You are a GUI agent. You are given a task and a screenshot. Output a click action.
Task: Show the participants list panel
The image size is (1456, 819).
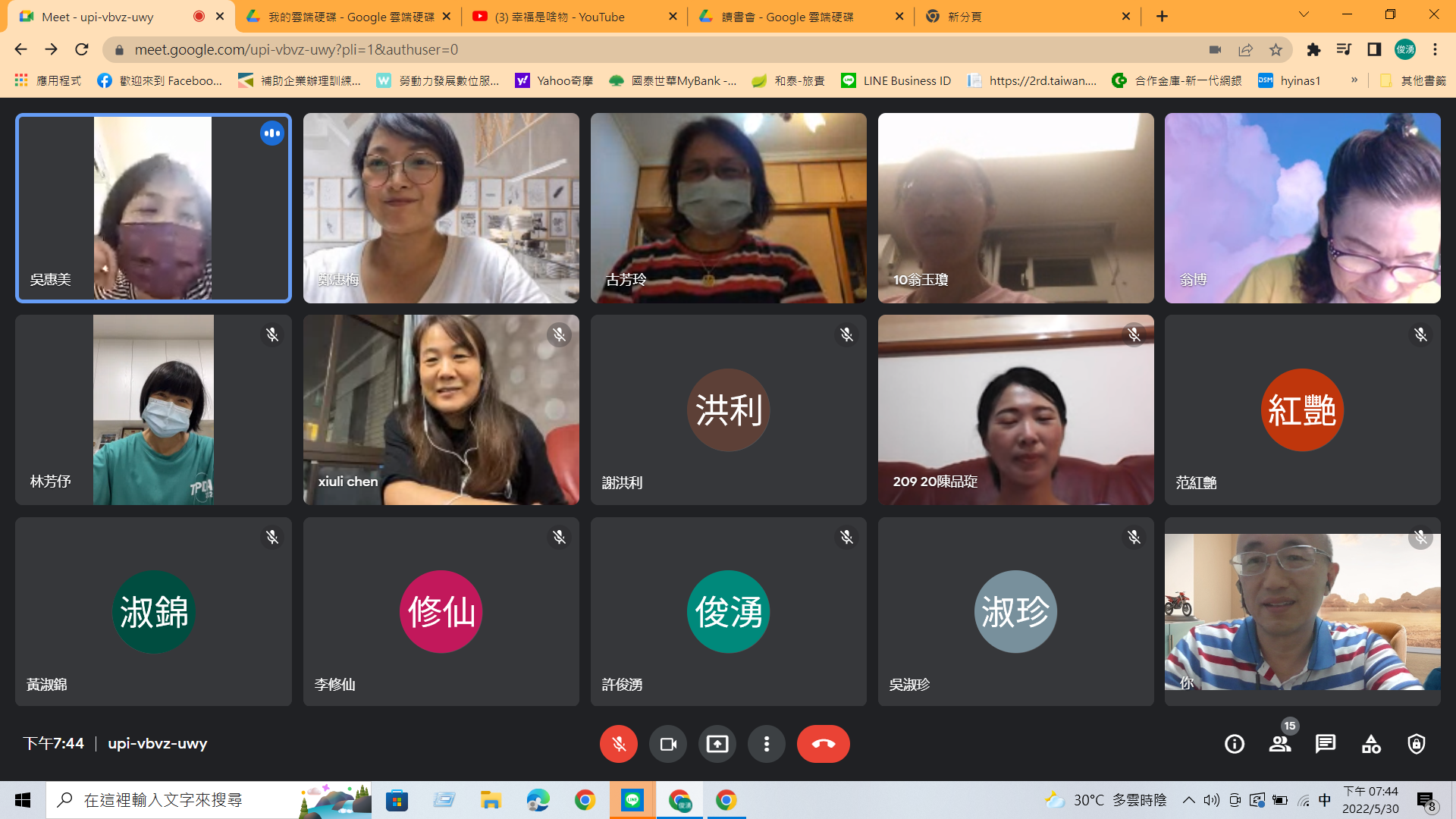[1280, 744]
